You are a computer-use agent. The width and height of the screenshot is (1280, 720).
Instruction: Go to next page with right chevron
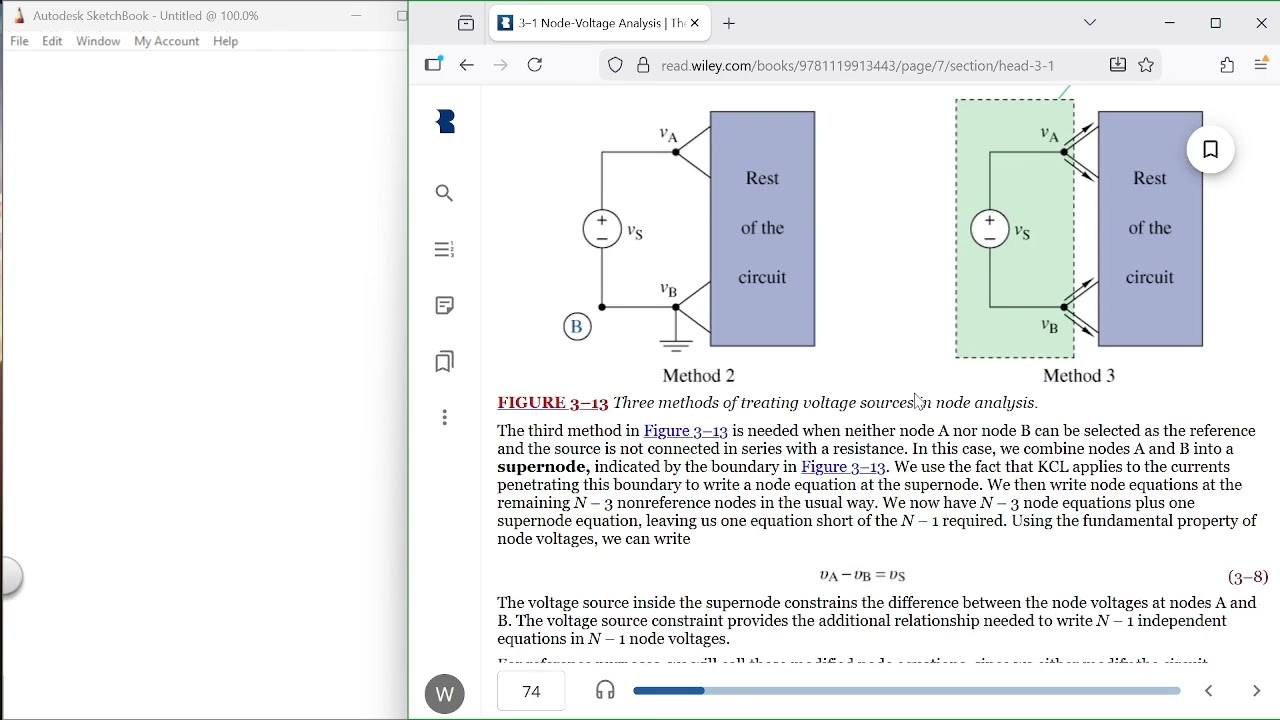point(1257,691)
